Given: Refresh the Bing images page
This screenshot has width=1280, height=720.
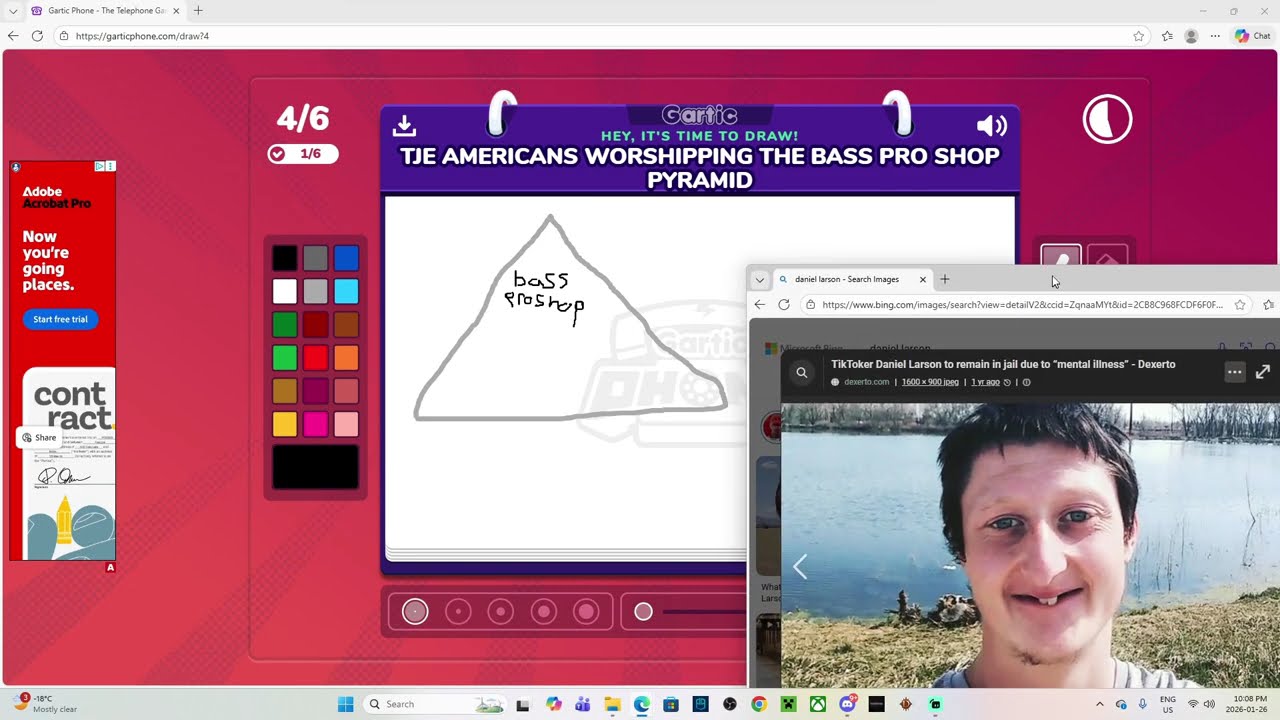Looking at the screenshot, I should [x=784, y=305].
